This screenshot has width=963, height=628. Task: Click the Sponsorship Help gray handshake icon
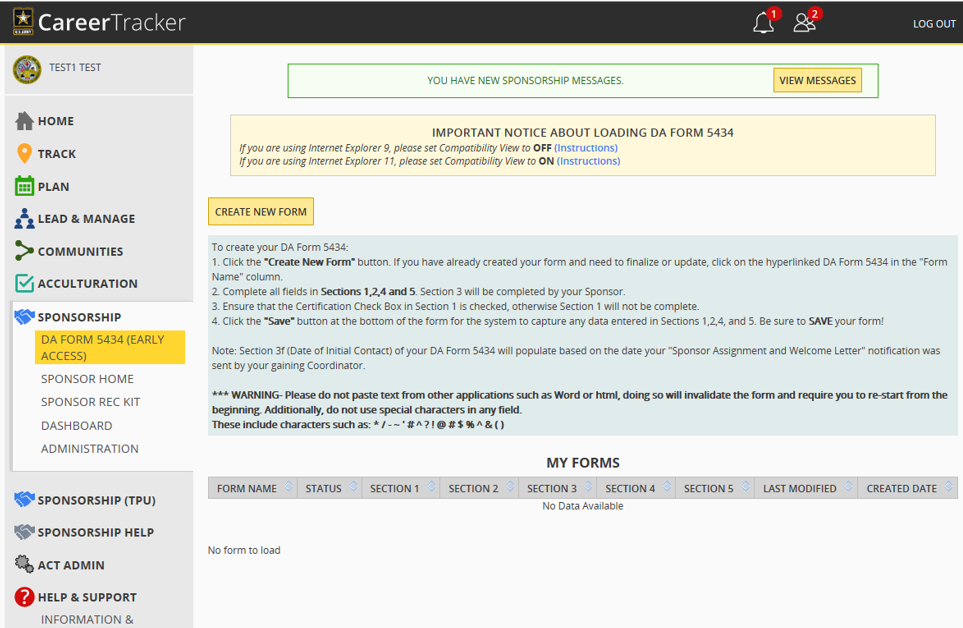(x=24, y=532)
